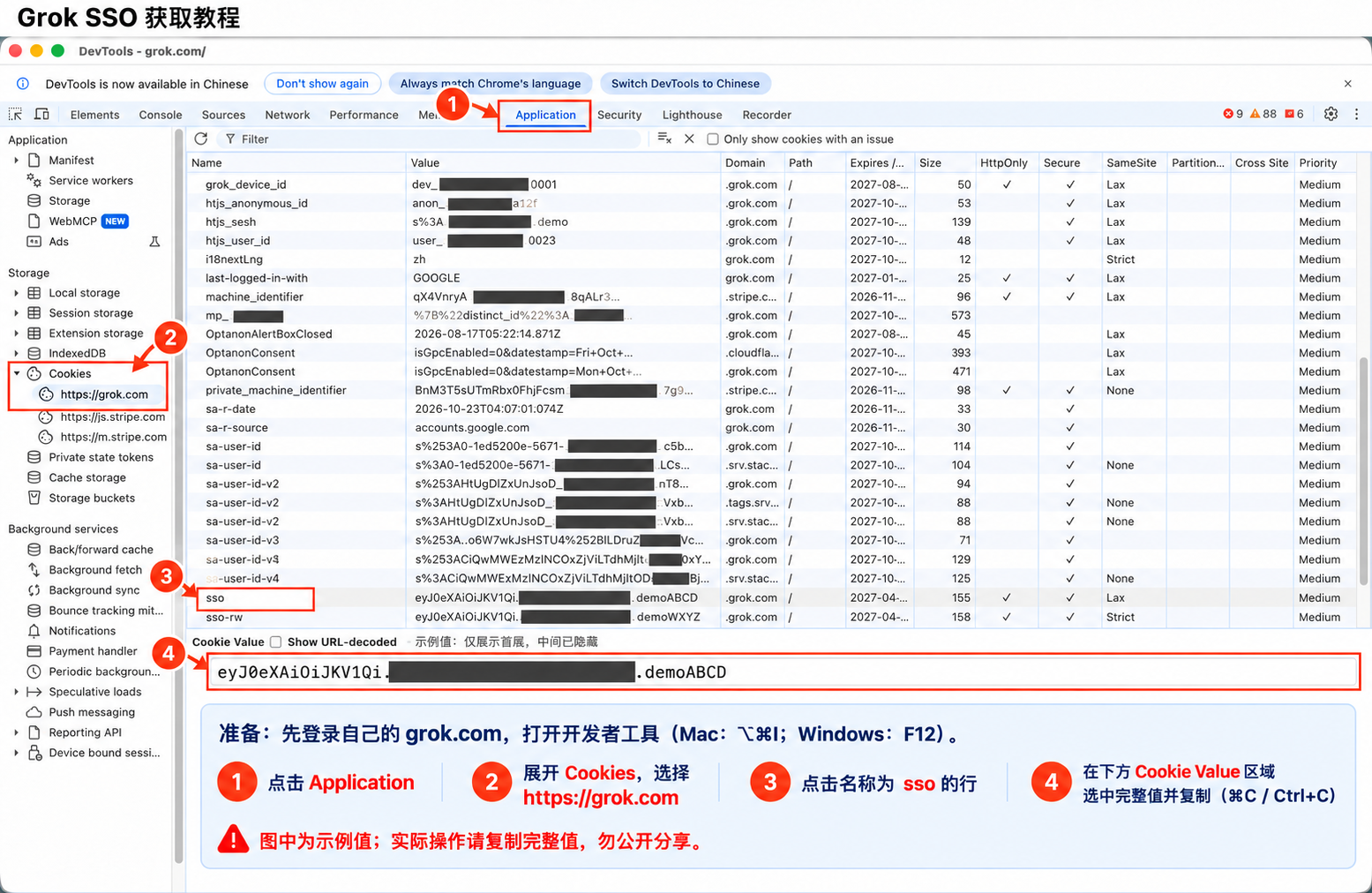Expand the IndexedDB tree node
Viewport: 1372px width, 893px height.
click(16, 354)
